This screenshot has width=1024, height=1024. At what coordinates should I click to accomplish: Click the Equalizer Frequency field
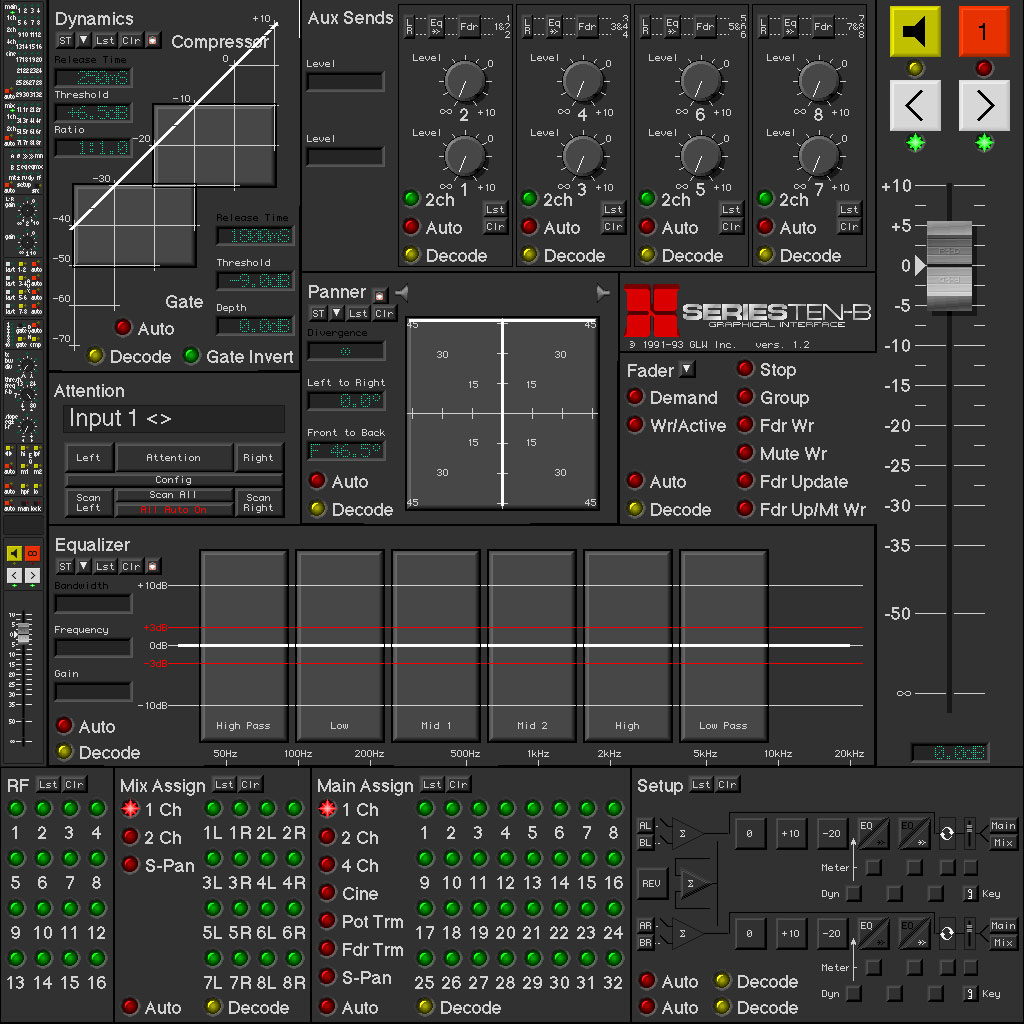click(93, 648)
